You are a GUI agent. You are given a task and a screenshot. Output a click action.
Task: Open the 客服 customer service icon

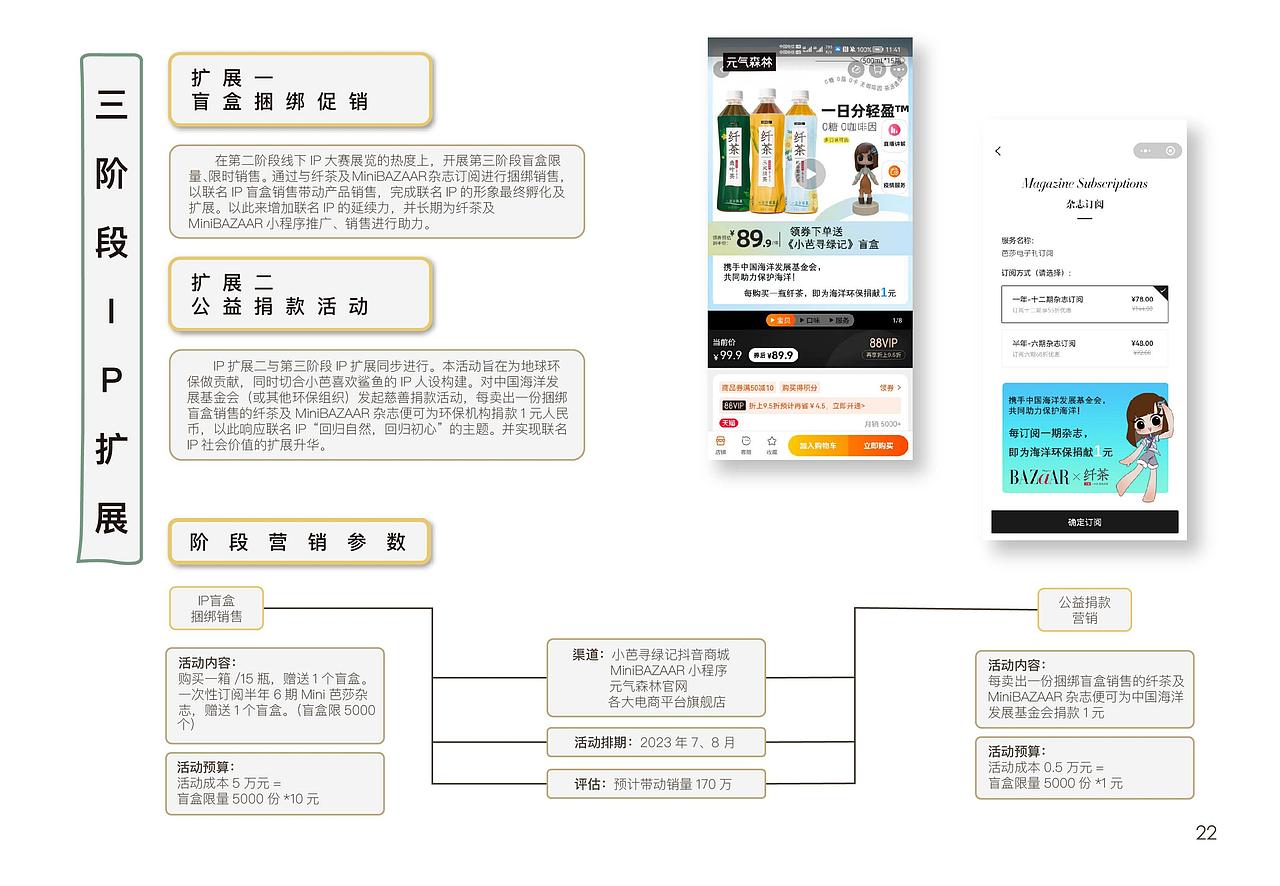point(746,445)
